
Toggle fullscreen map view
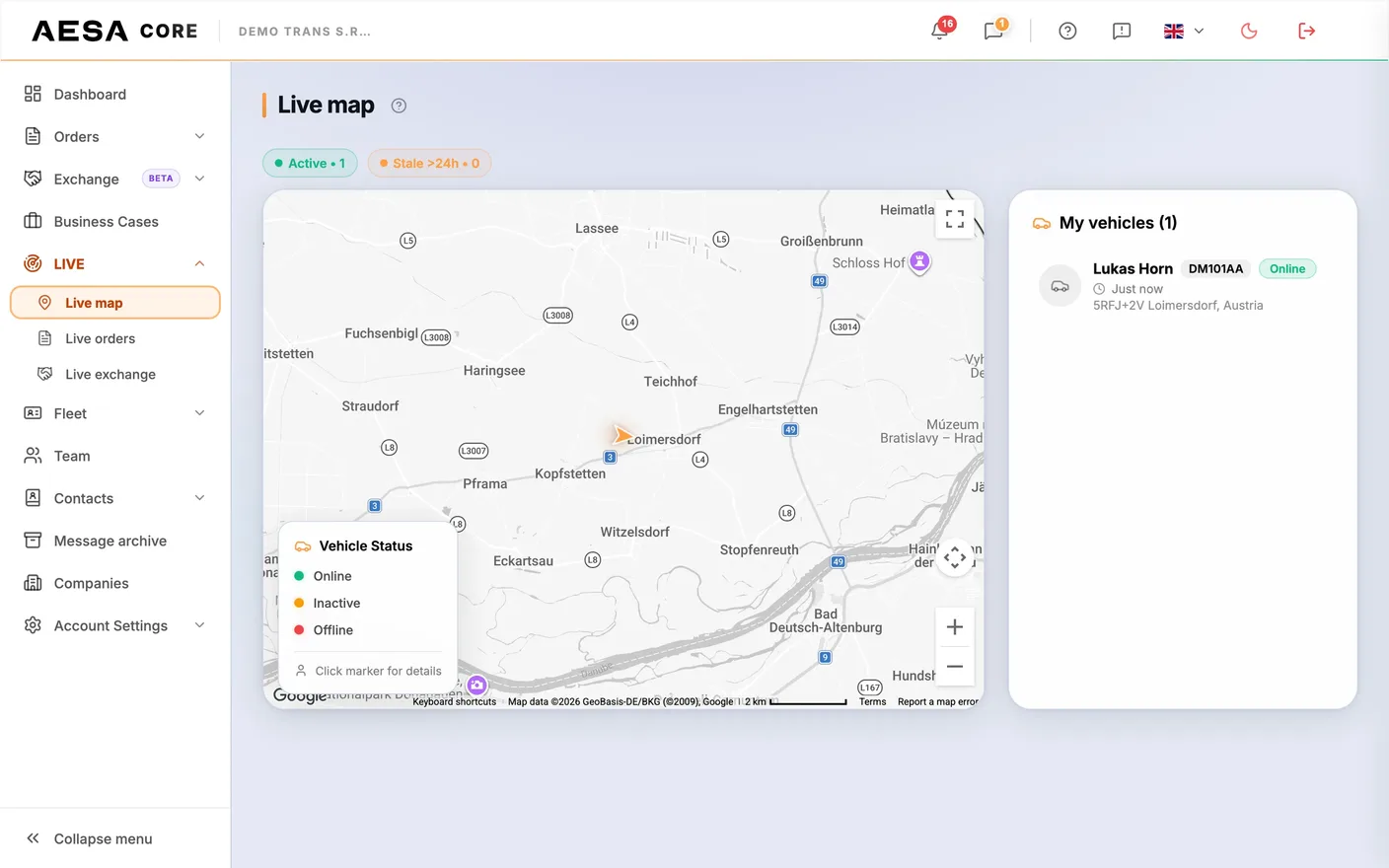(955, 219)
